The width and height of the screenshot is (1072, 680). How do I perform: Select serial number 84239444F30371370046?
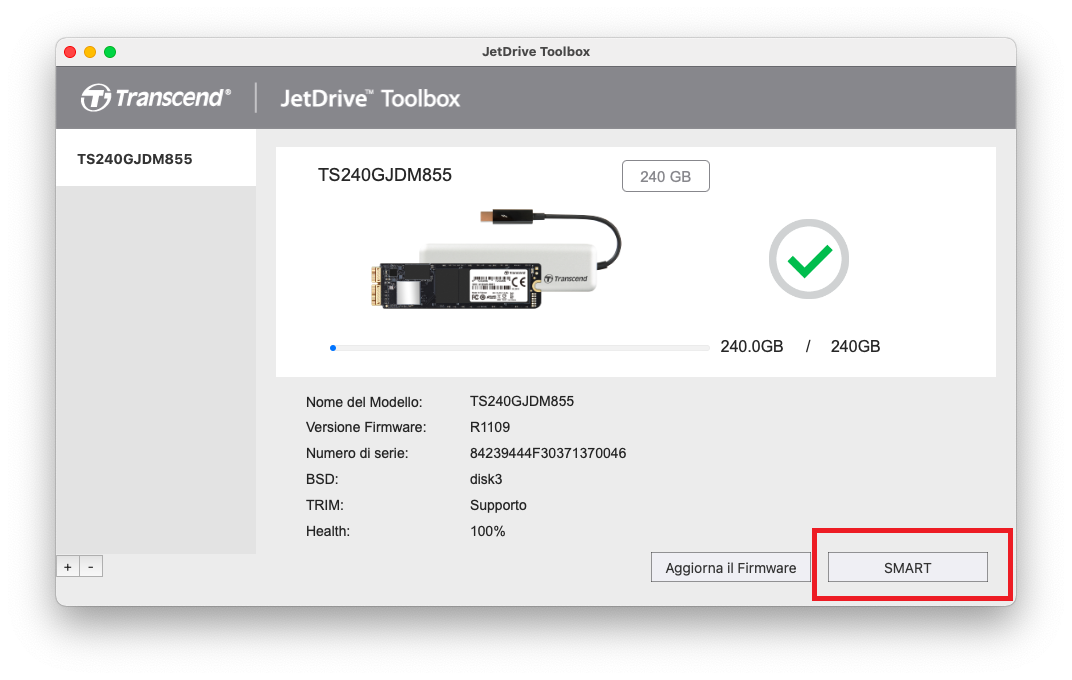(x=548, y=453)
